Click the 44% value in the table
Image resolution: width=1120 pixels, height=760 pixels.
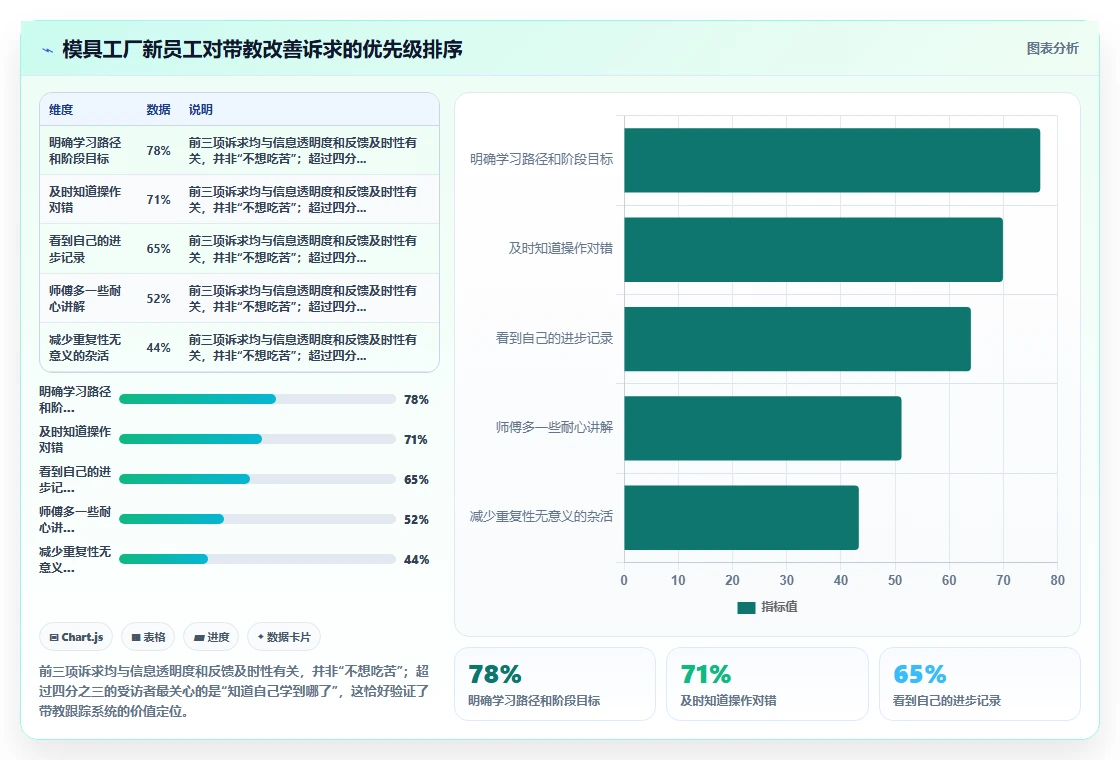pyautogui.click(x=159, y=348)
